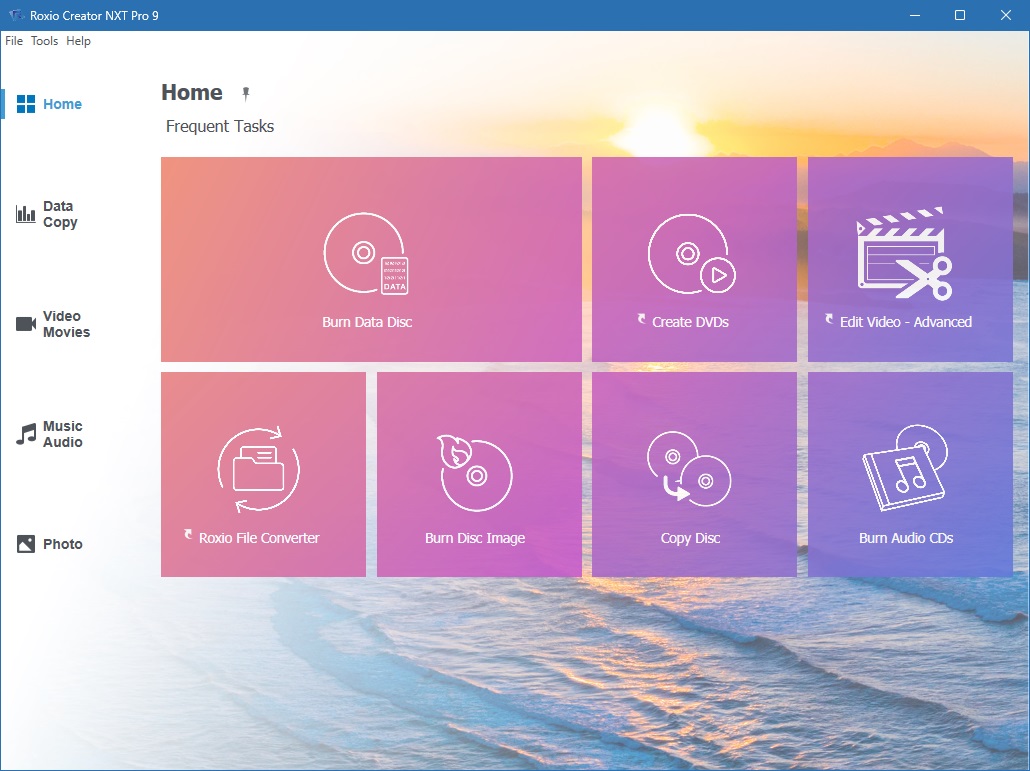Click the Video camera sidebar icon
Image resolution: width=1030 pixels, height=771 pixels.
26,324
